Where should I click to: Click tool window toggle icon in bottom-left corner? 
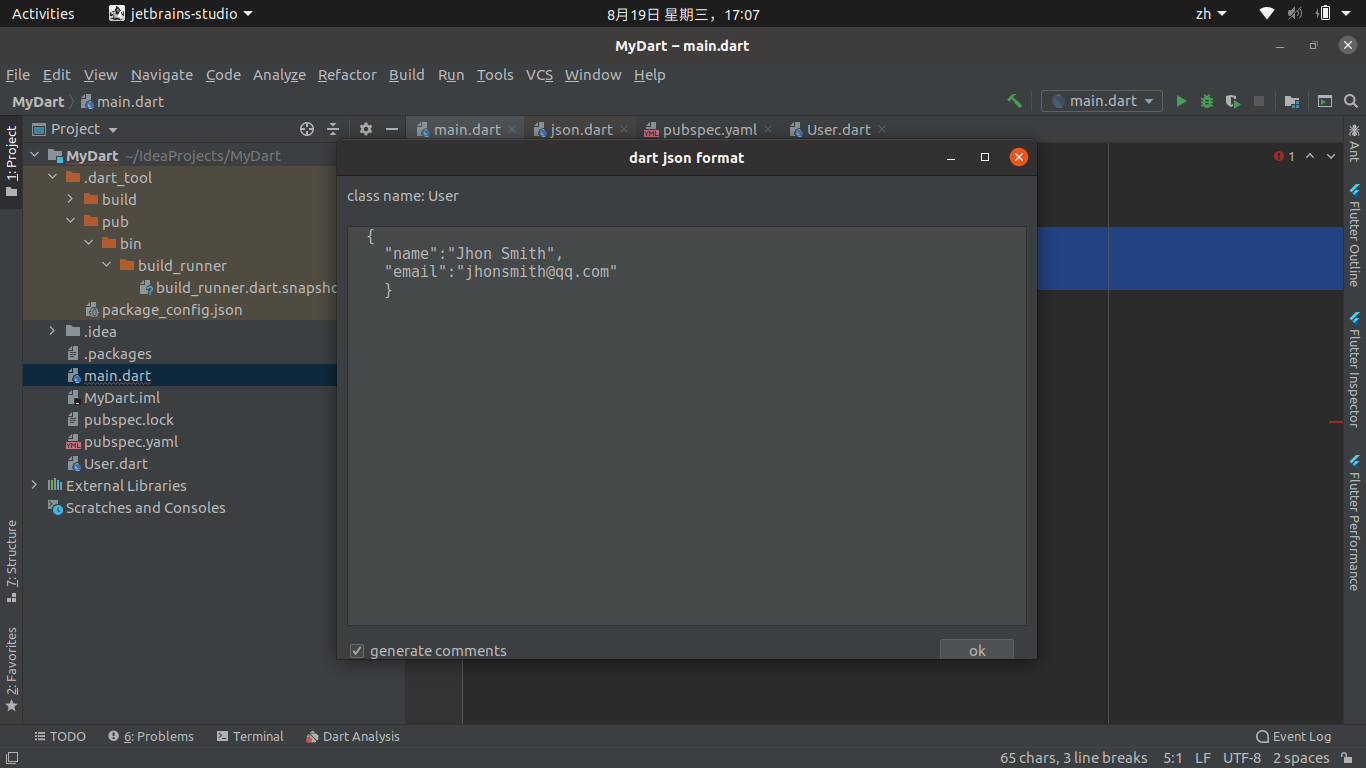coord(11,757)
